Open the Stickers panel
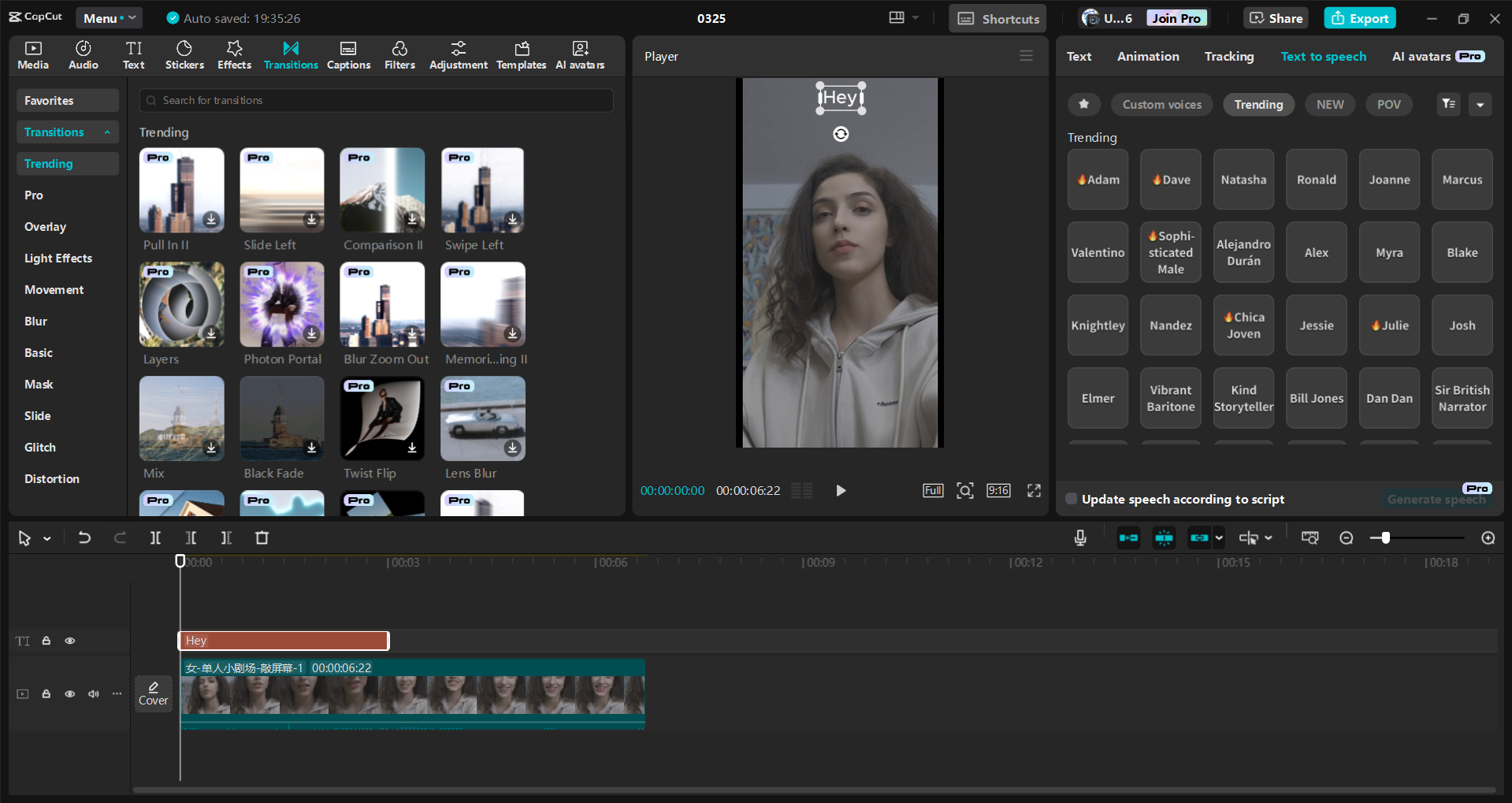1512x803 pixels. pos(184,54)
